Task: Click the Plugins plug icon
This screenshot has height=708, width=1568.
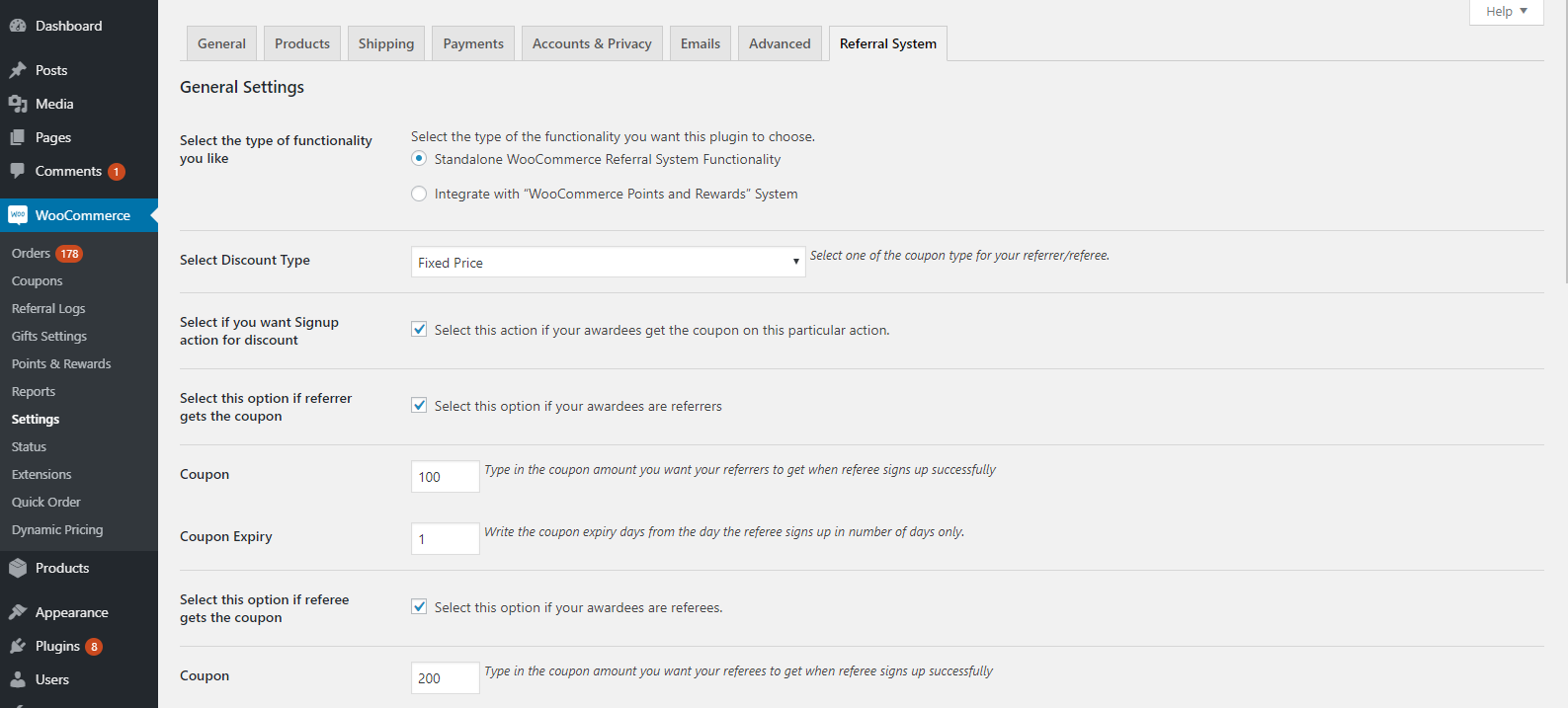Action: point(18,646)
